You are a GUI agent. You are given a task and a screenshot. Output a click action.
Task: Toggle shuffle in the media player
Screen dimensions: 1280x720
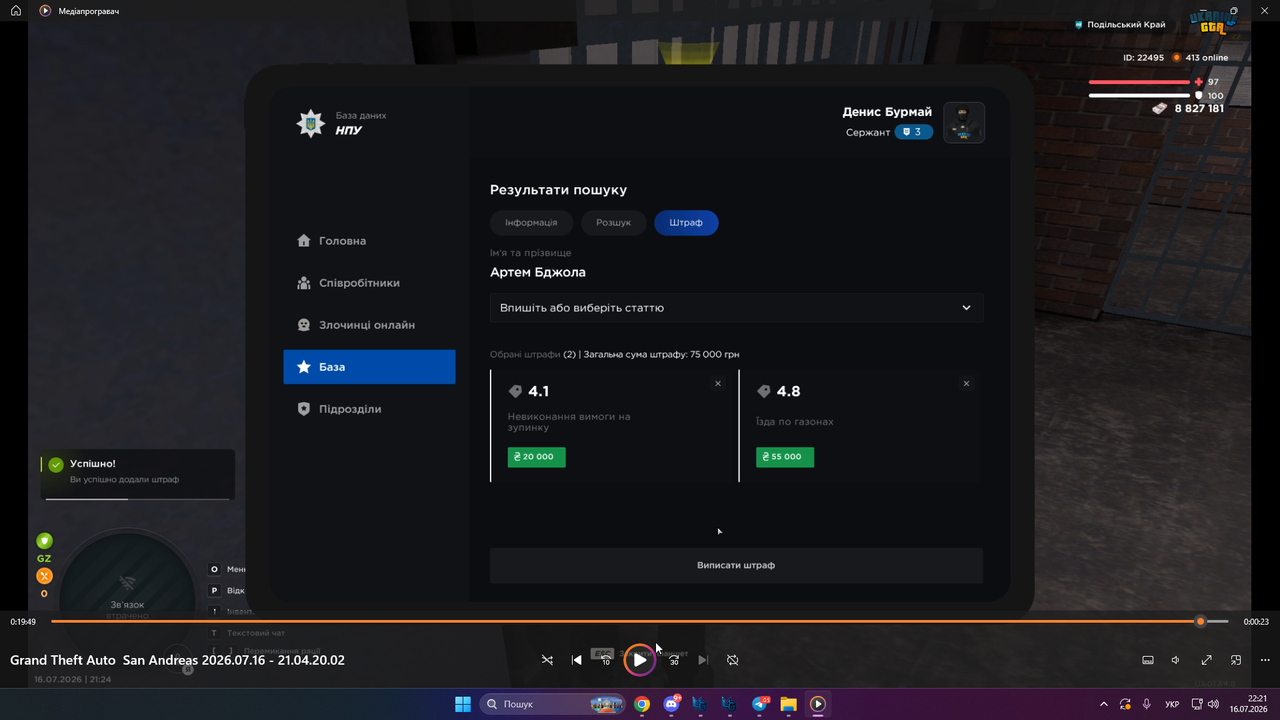(547, 660)
